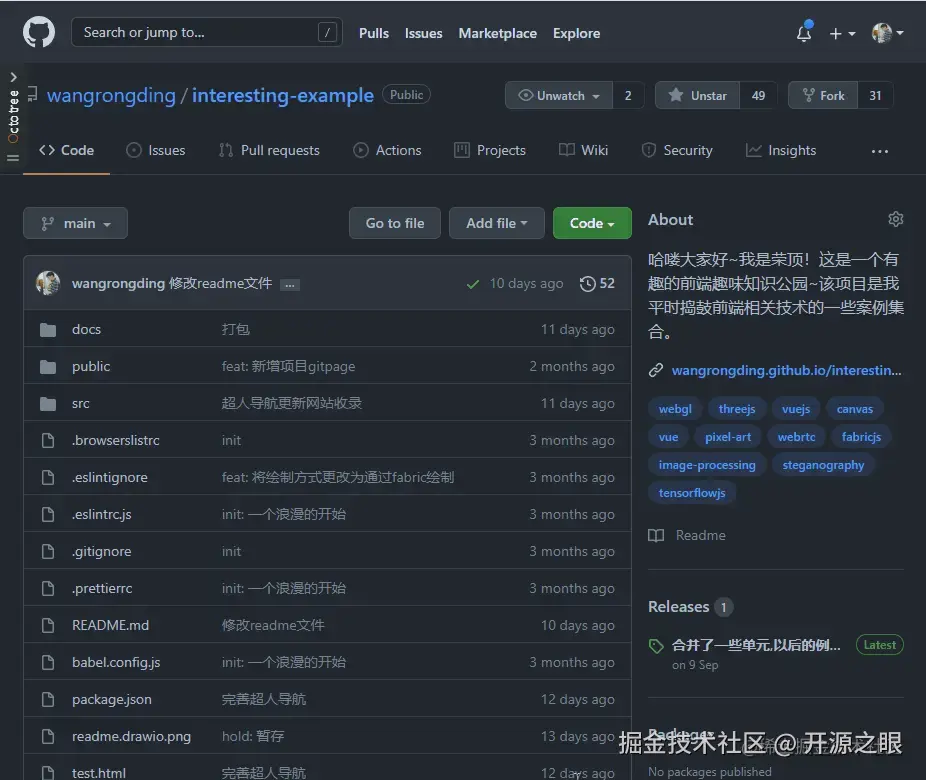
Task: Switch to the Issues repo tab
Action: tap(156, 151)
